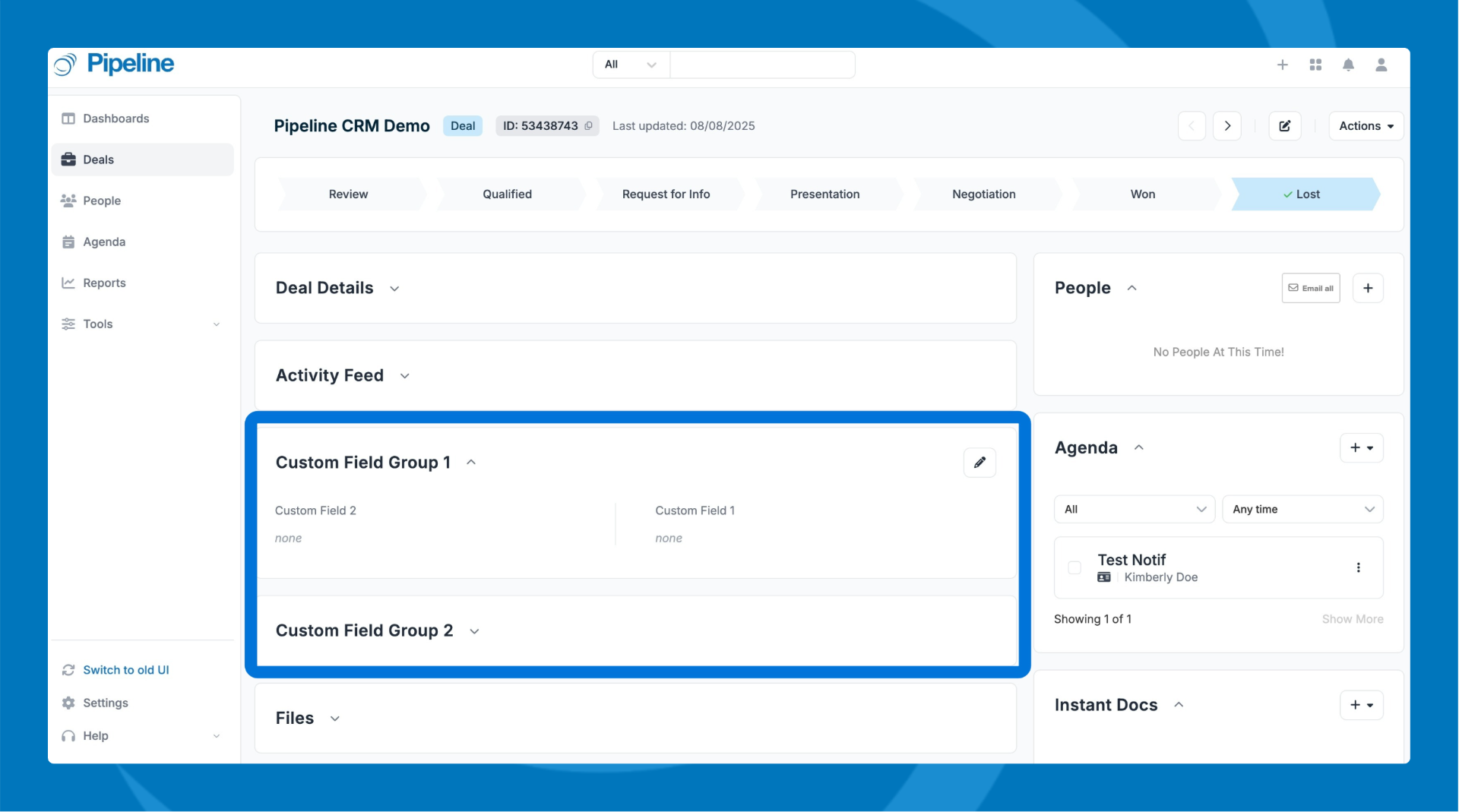This screenshot has height=812, width=1459.
Task: Expand Tools sidebar chevron
Action: tap(217, 324)
